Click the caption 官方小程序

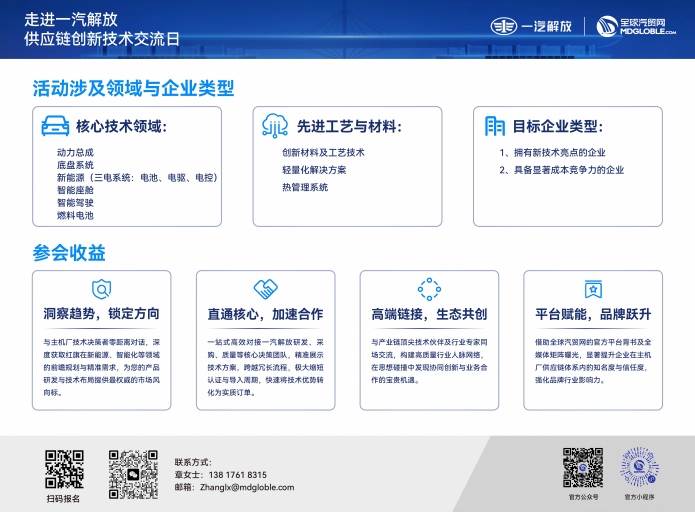[x=639, y=497]
